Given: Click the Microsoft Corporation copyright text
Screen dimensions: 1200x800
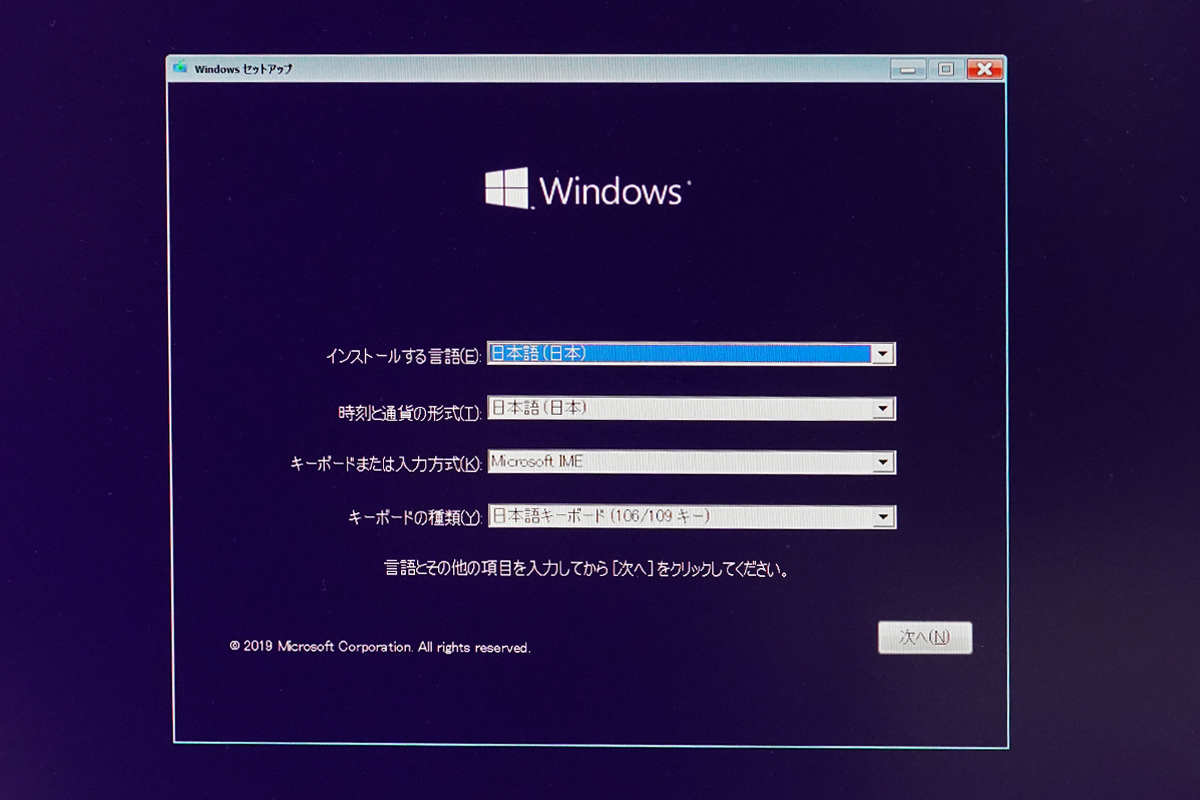Looking at the screenshot, I should pyautogui.click(x=380, y=647).
